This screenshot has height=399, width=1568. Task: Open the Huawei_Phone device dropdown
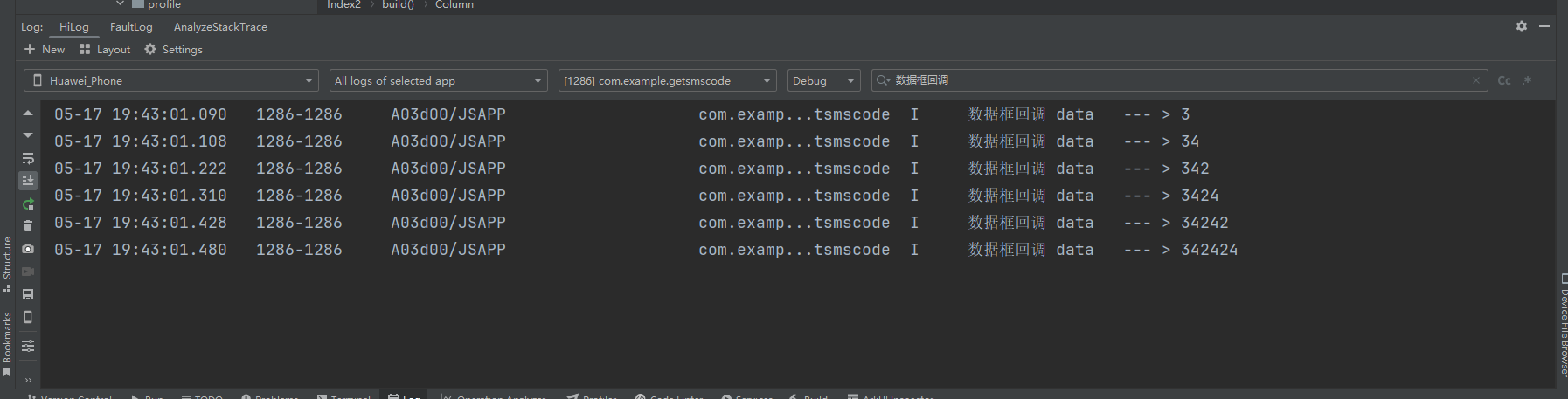click(x=170, y=80)
